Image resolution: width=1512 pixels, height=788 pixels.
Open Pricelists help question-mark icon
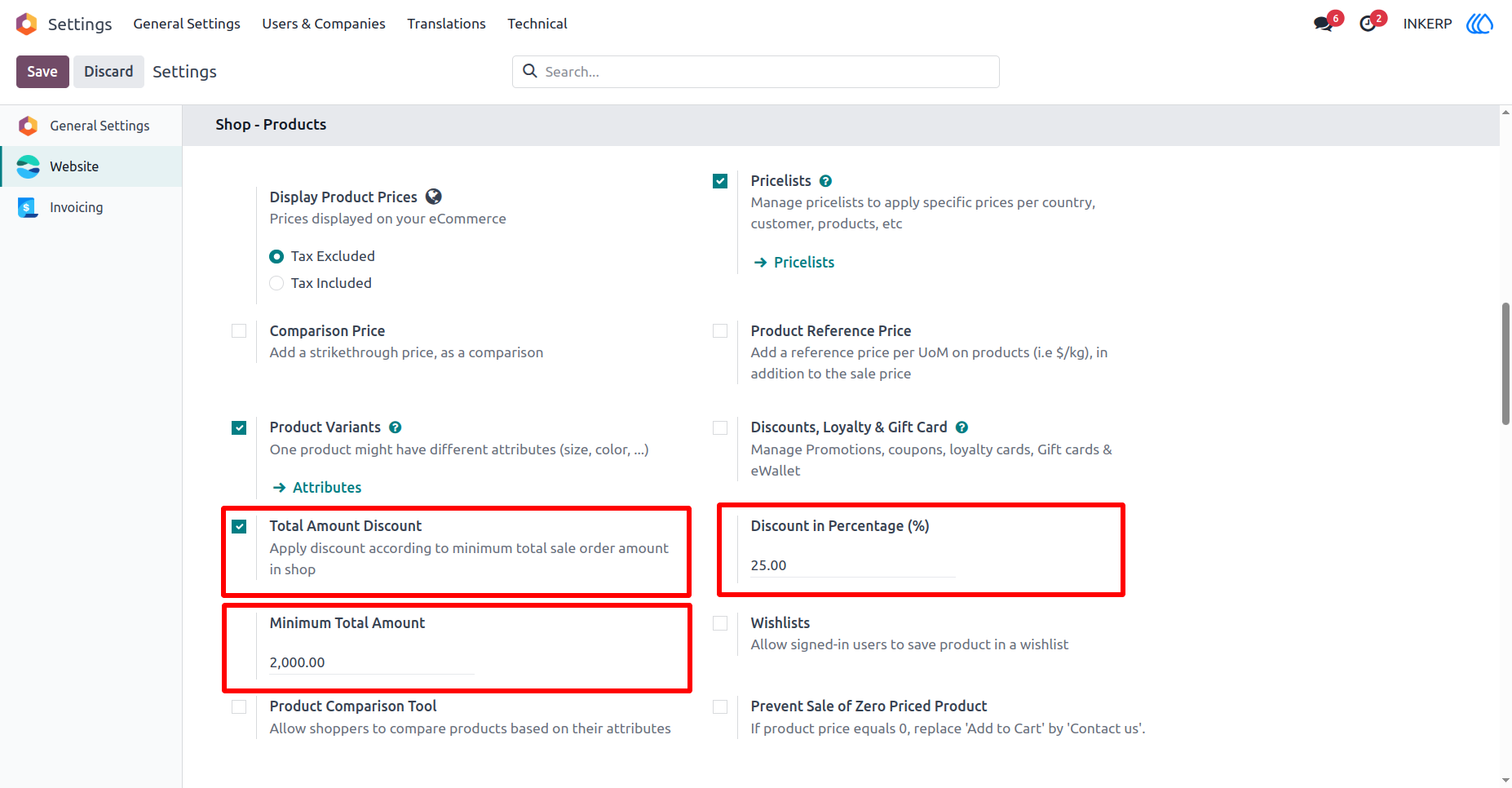pos(825,181)
